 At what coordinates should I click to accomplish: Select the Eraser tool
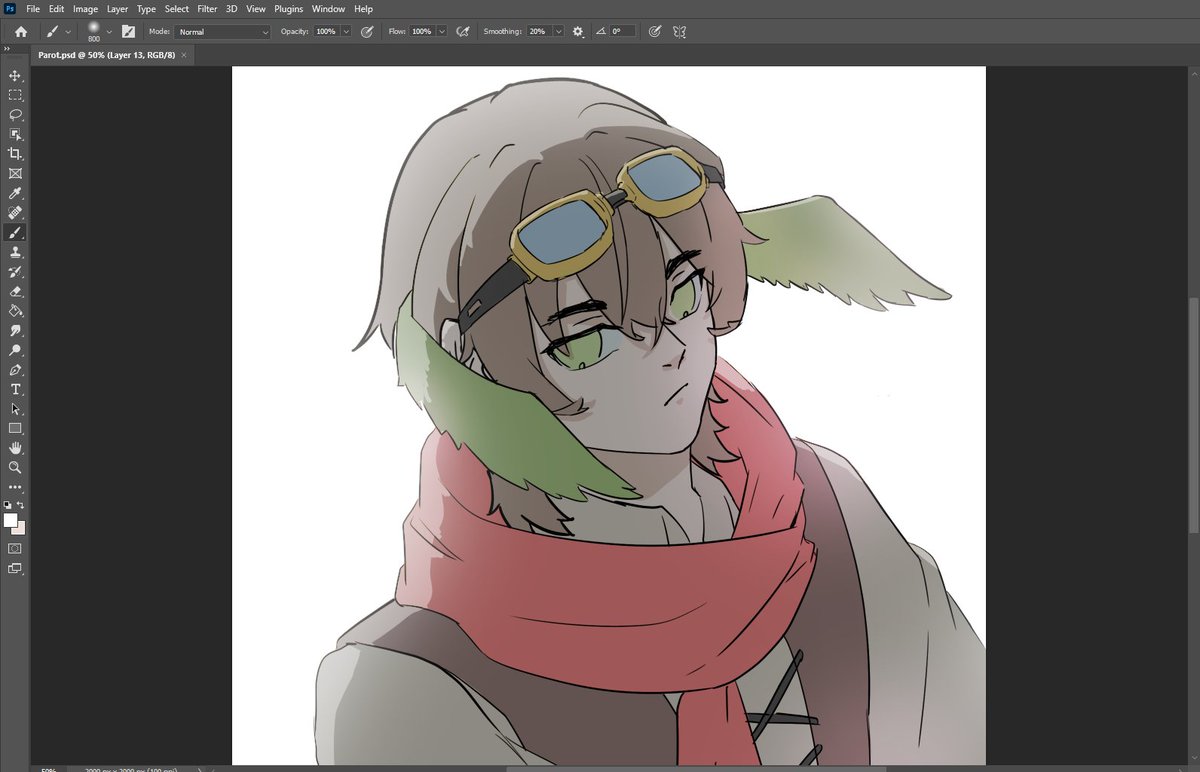(15, 291)
